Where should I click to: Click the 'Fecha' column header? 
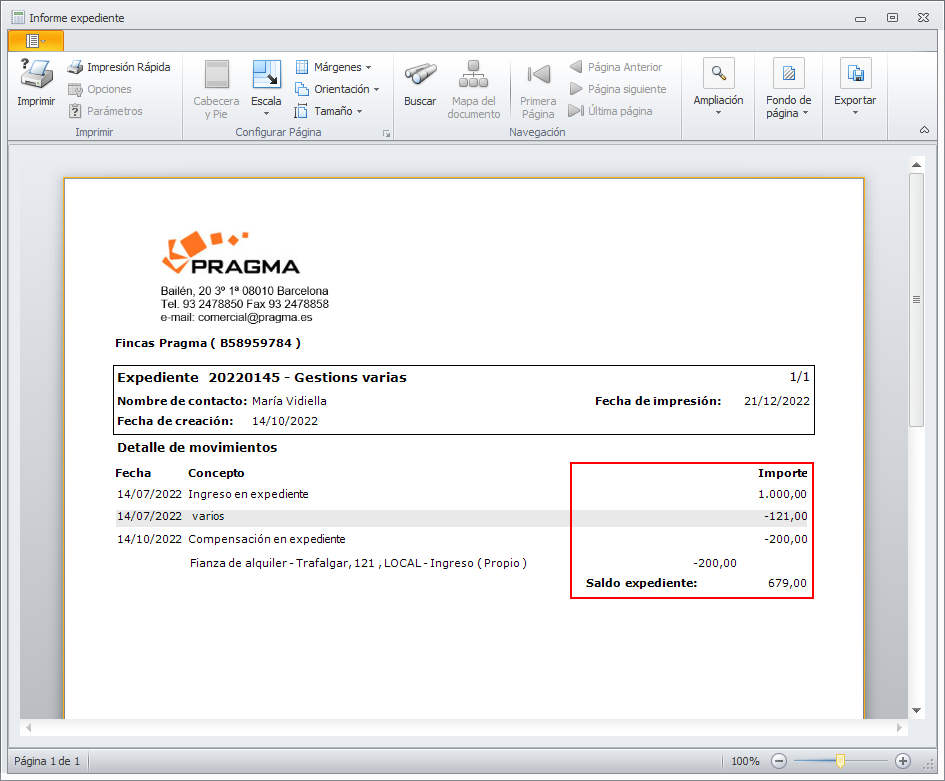pos(133,473)
